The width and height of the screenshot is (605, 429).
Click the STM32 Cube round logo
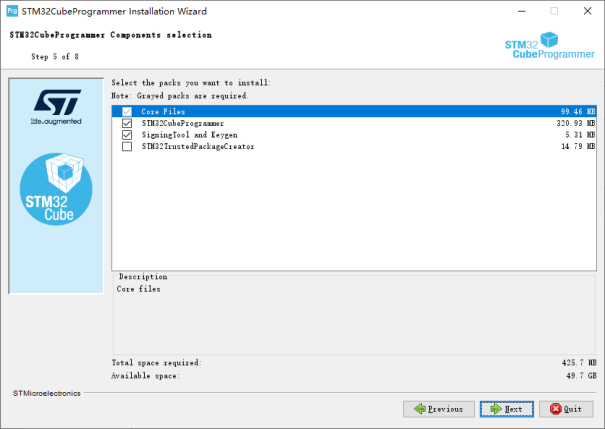[x=56, y=189]
